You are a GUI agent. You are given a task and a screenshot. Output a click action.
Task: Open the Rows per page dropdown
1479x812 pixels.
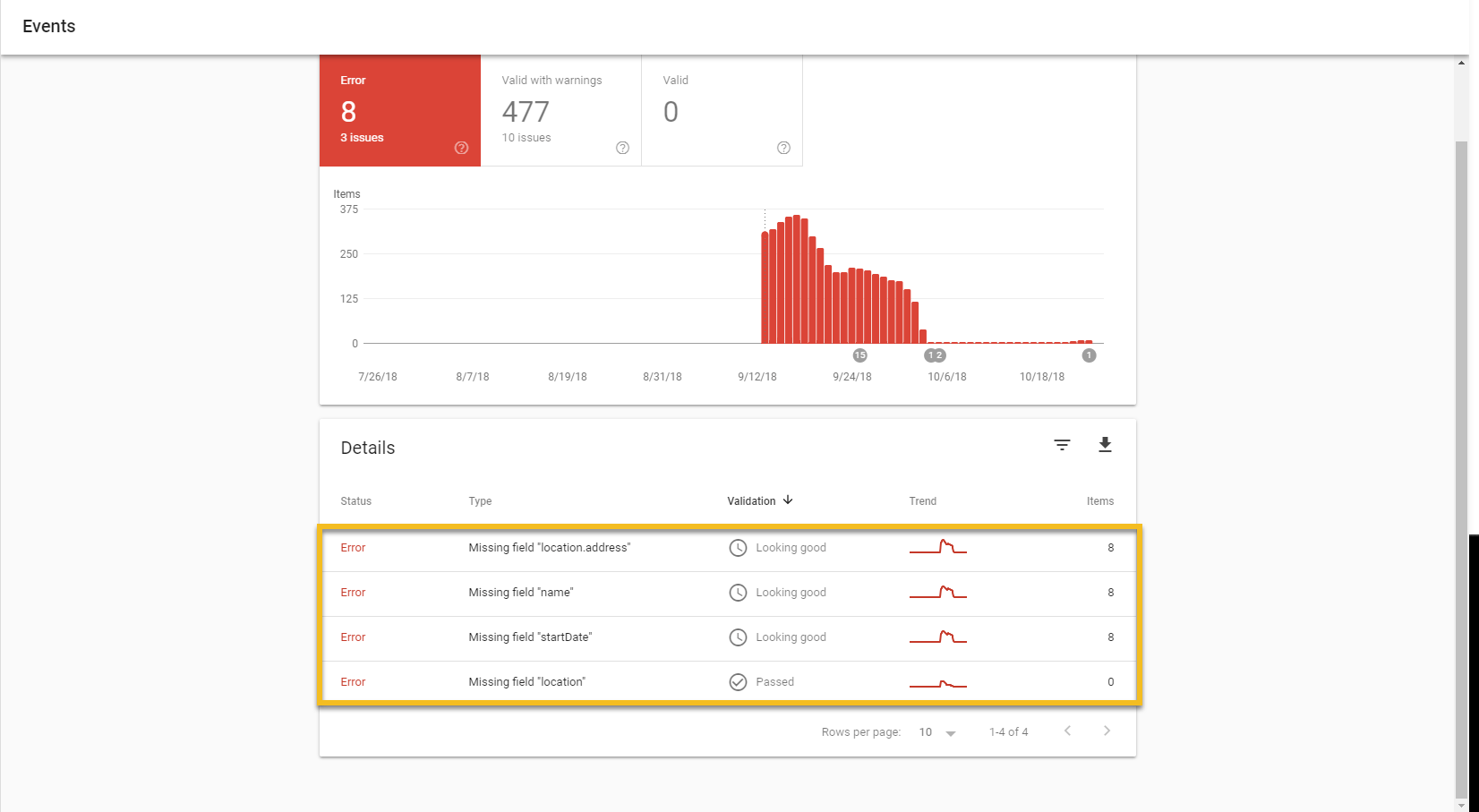coord(936,731)
